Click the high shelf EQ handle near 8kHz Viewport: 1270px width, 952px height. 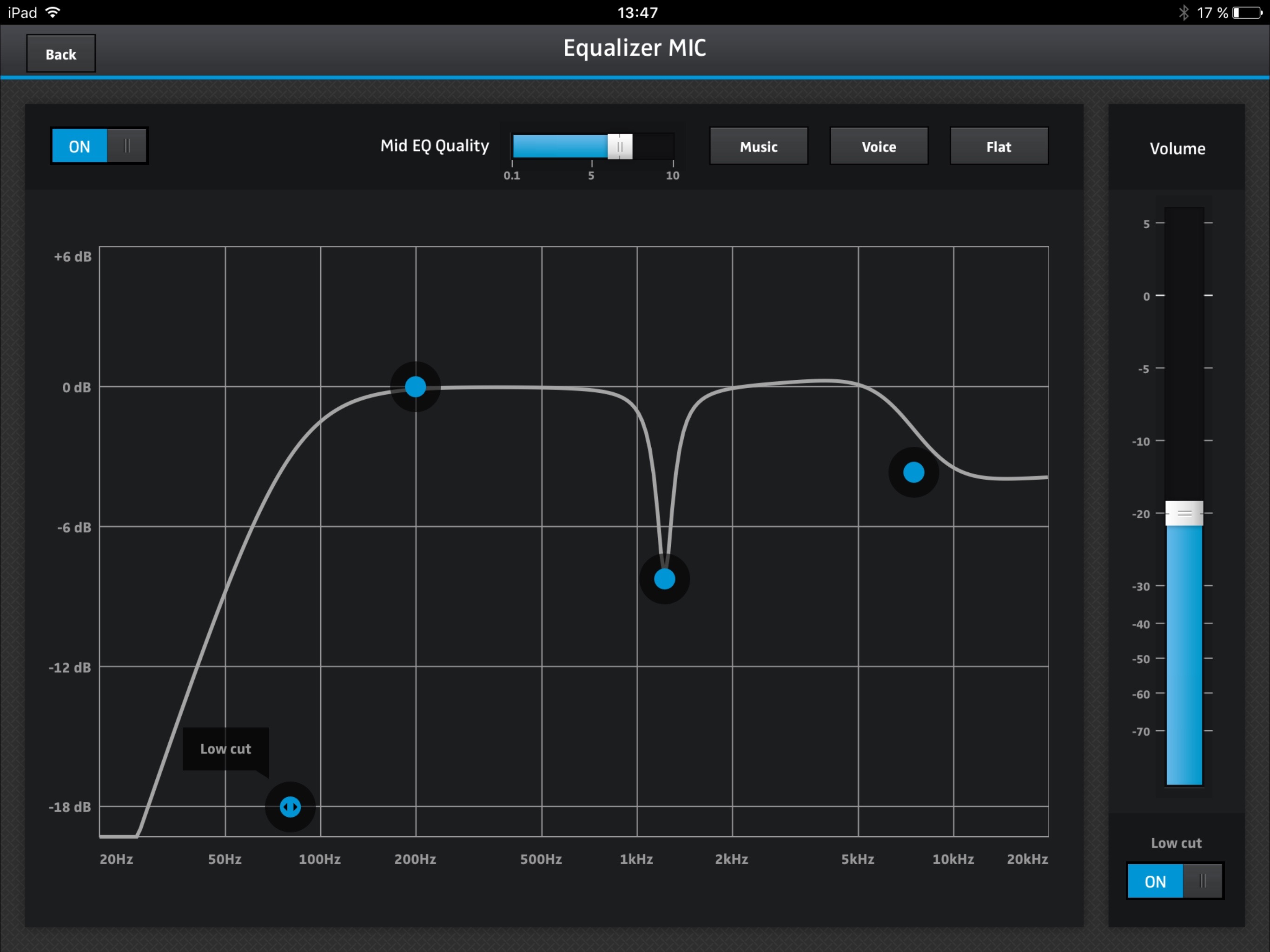pyautogui.click(x=913, y=472)
